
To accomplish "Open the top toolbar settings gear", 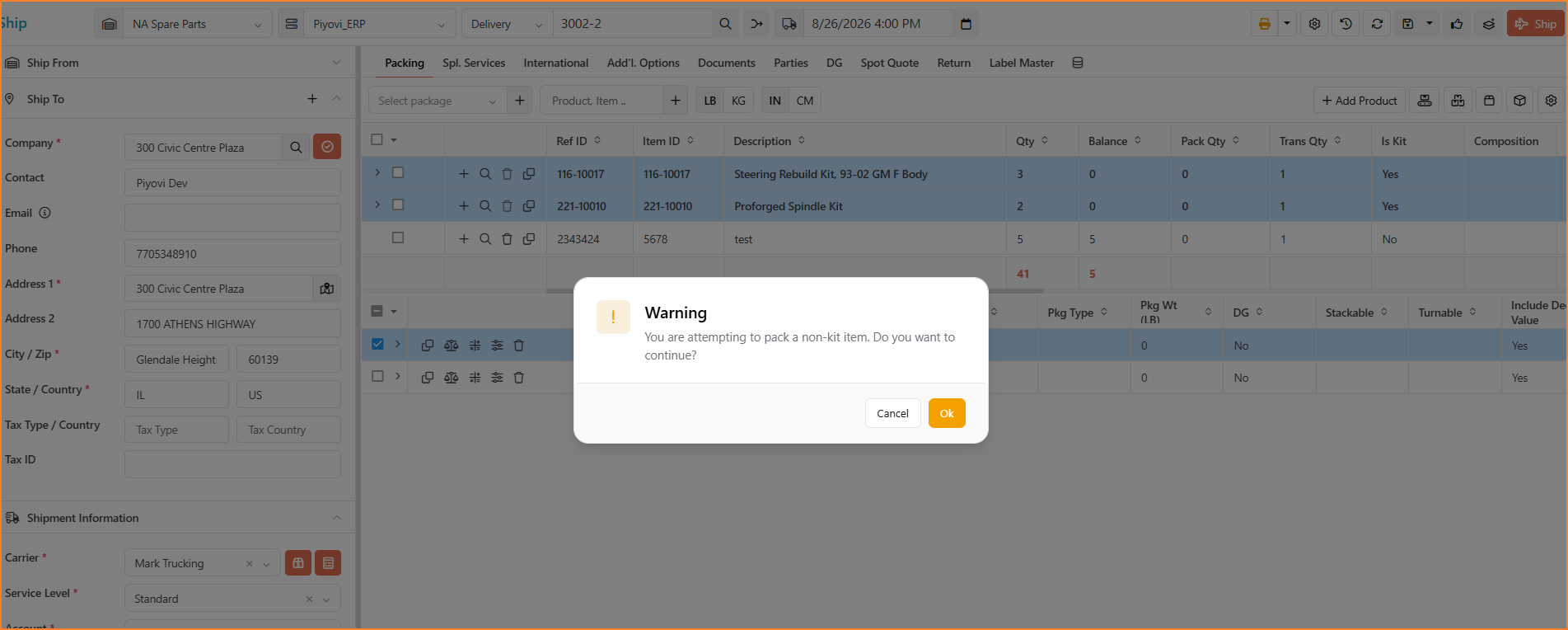I will pos(1314,24).
